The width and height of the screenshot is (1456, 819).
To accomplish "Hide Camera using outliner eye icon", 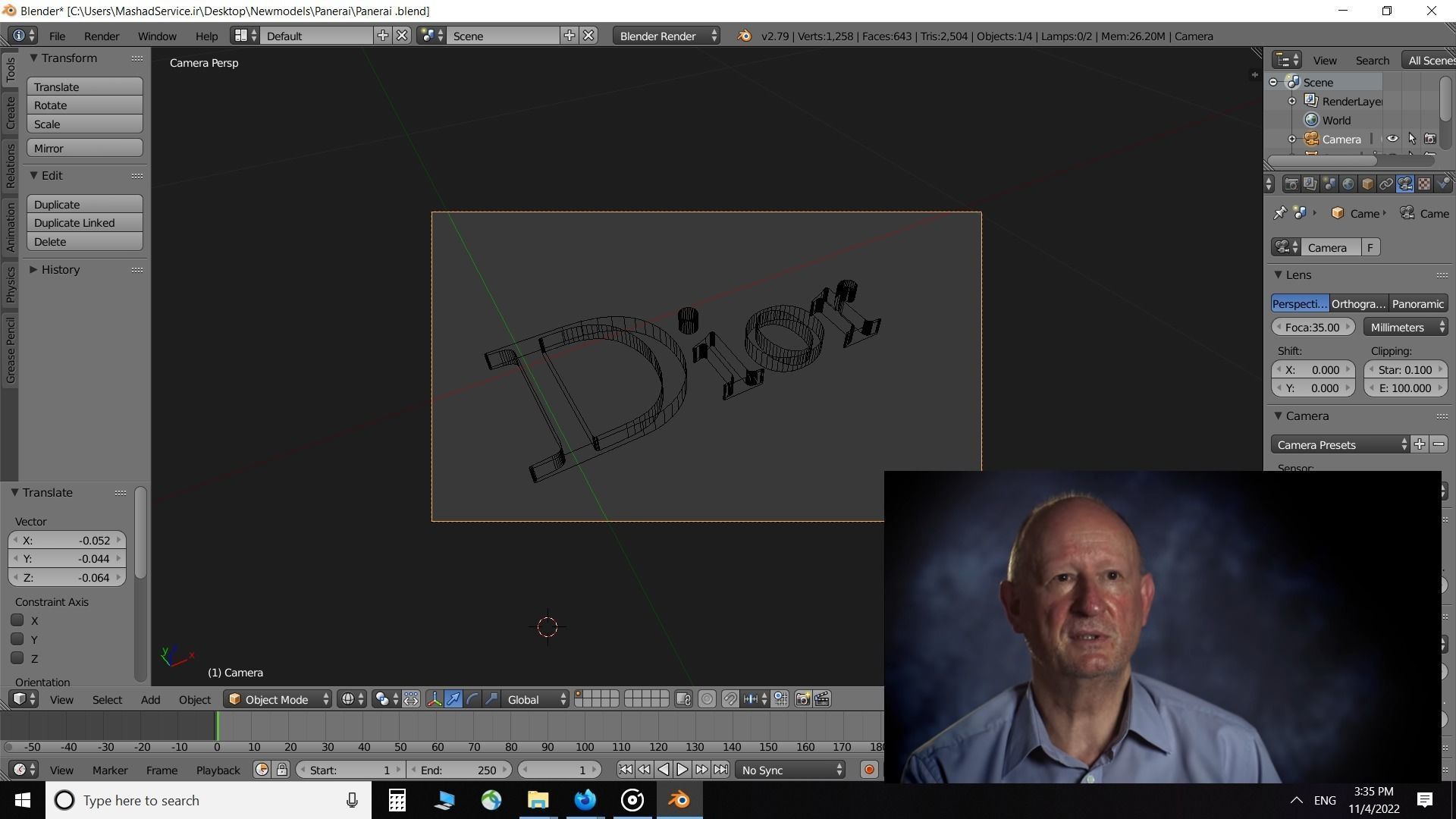I will click(1392, 139).
